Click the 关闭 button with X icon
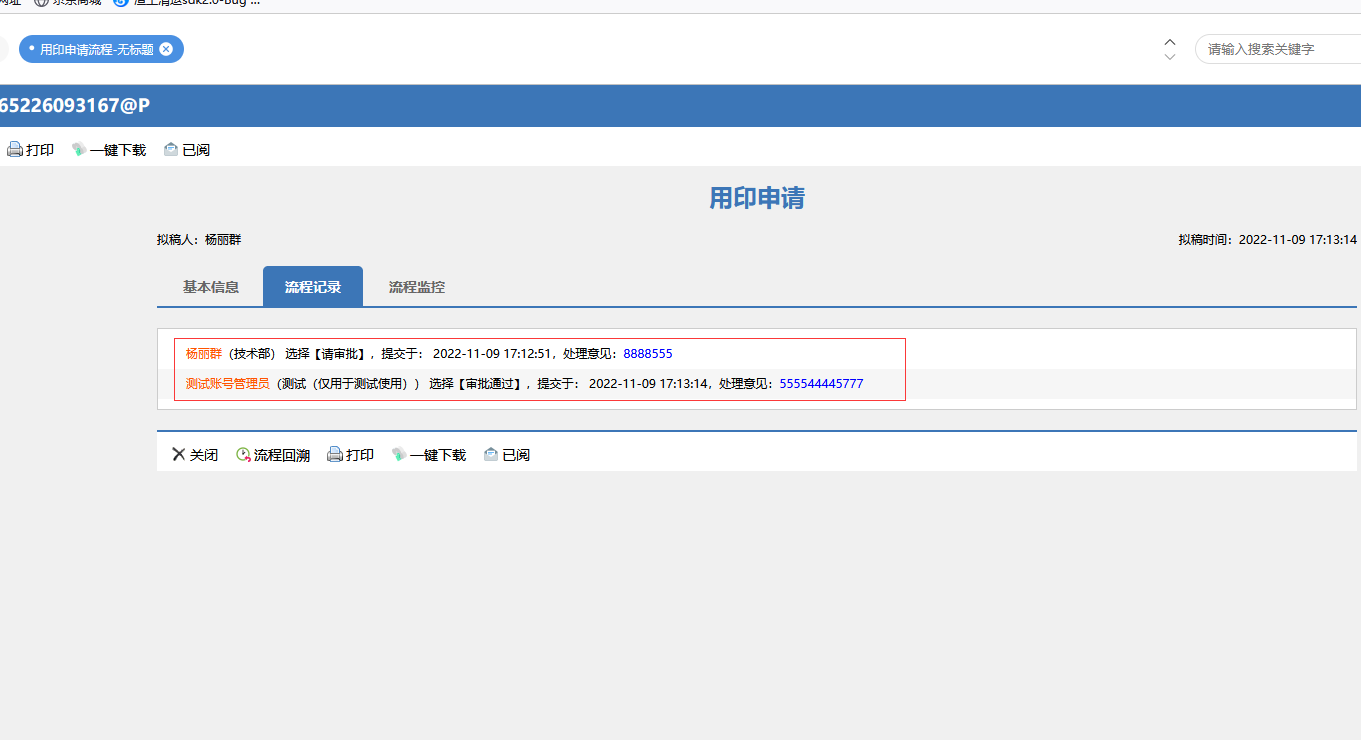1361x740 pixels. (195, 455)
